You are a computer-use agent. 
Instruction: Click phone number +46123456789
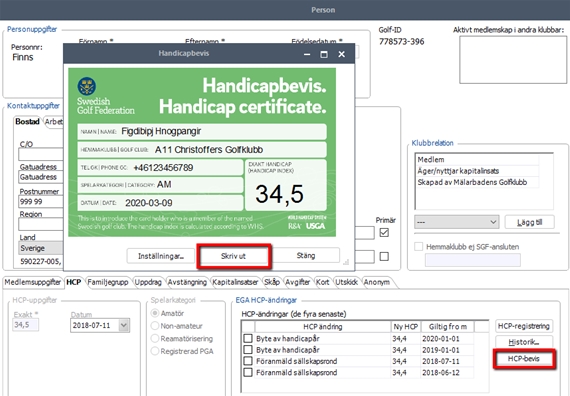(x=163, y=168)
